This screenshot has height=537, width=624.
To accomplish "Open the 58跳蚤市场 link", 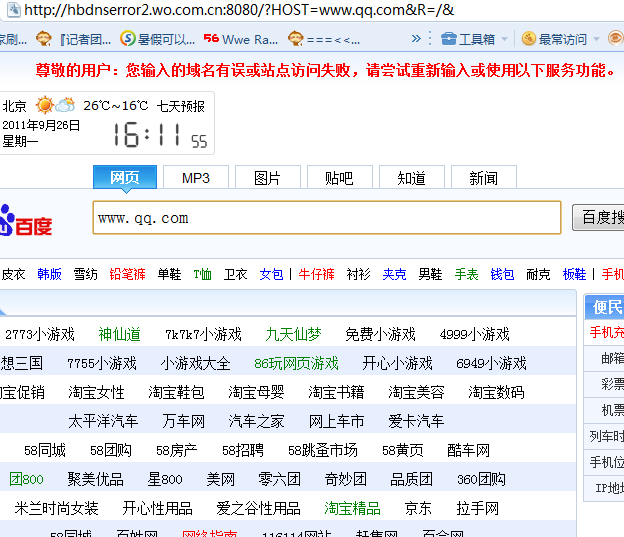I will (x=323, y=450).
